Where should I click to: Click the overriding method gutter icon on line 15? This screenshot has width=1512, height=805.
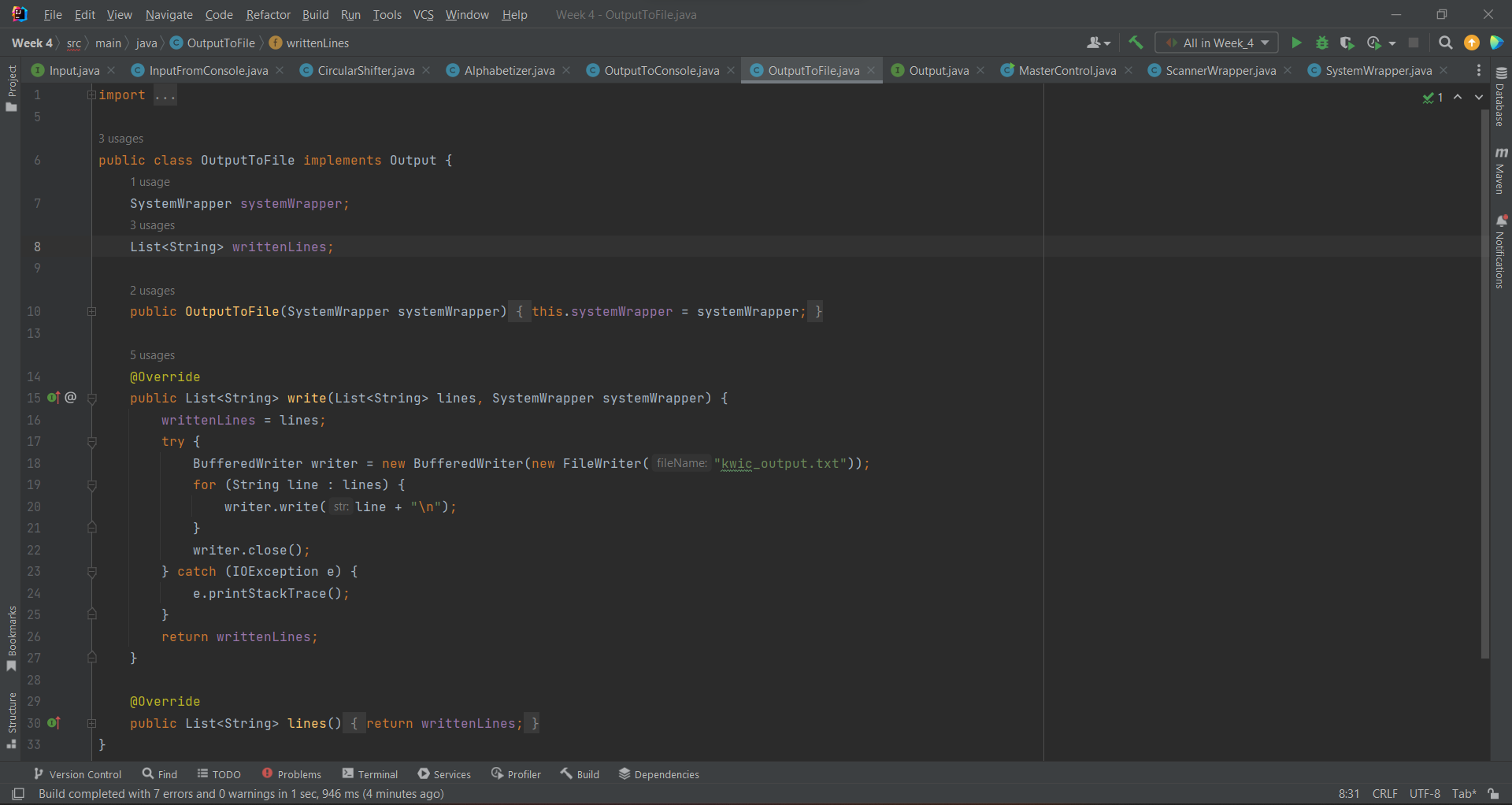[x=54, y=398]
